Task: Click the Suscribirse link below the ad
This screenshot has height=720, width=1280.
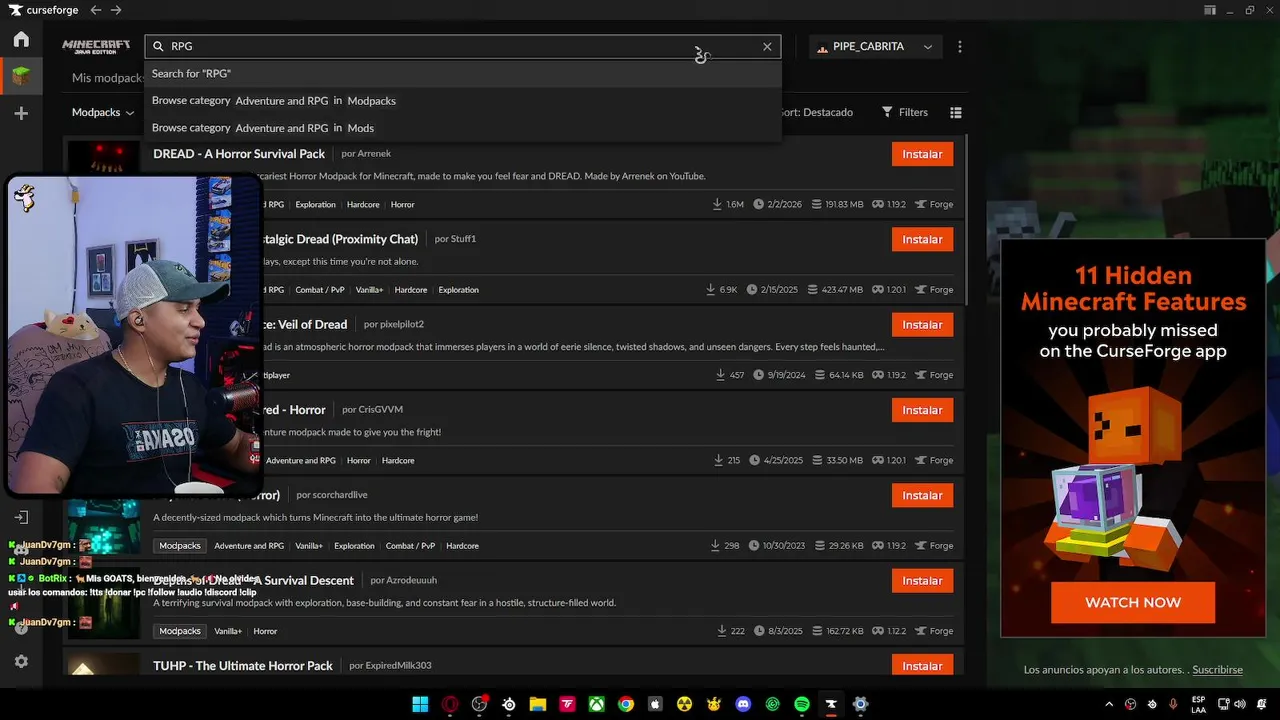Action: tap(1217, 670)
